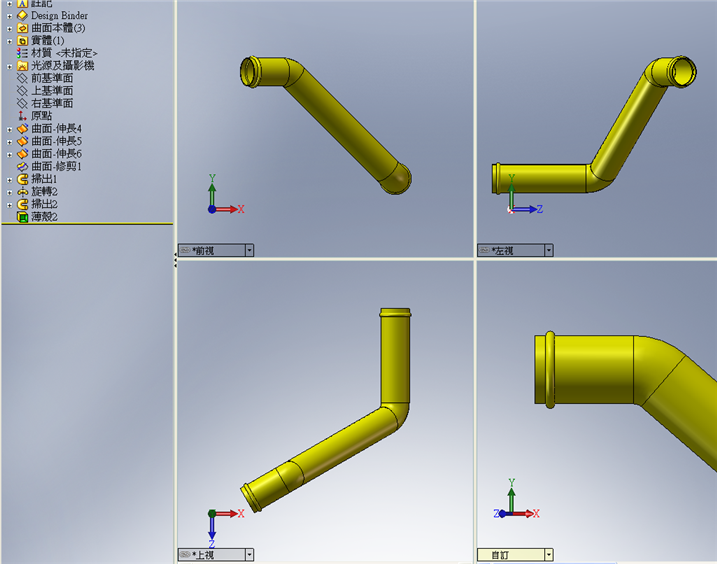
Task: Select the 曲面-修剪1 surface trim icon
Action: (22, 166)
